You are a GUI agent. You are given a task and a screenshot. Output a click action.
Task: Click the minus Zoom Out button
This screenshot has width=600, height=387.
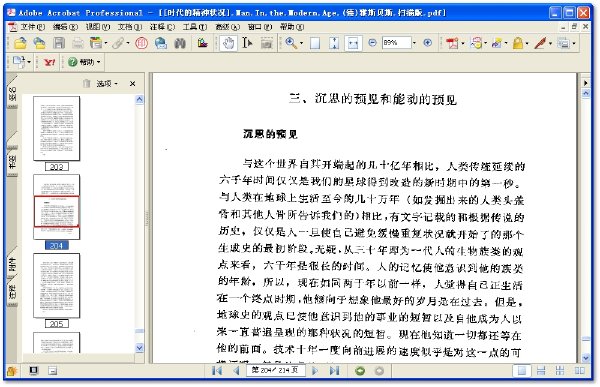tap(372, 43)
